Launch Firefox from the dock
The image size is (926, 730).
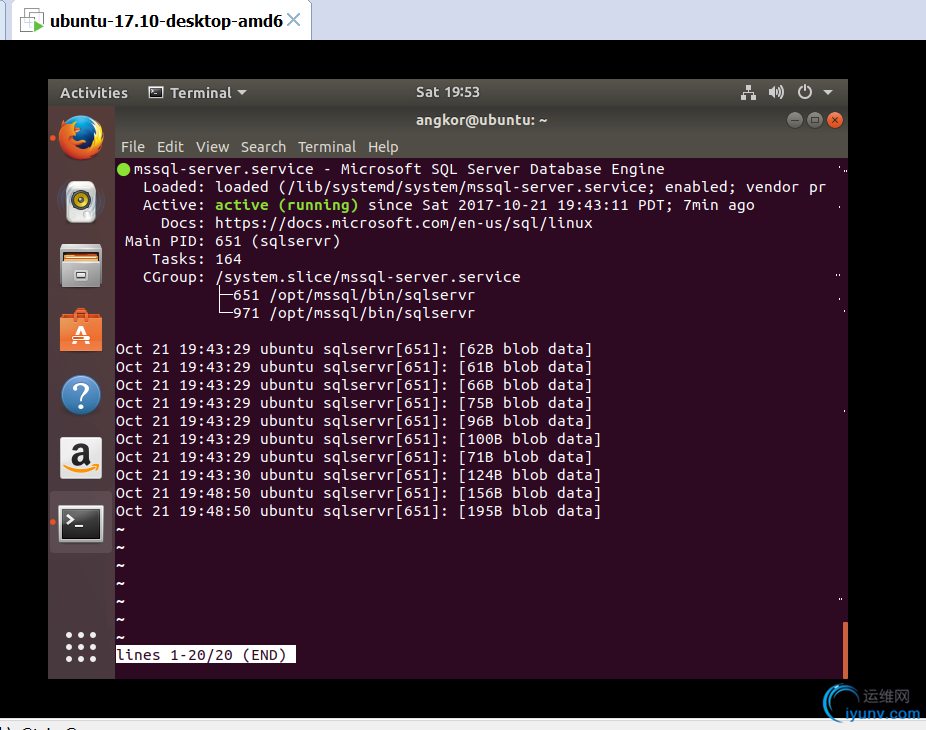[x=81, y=138]
